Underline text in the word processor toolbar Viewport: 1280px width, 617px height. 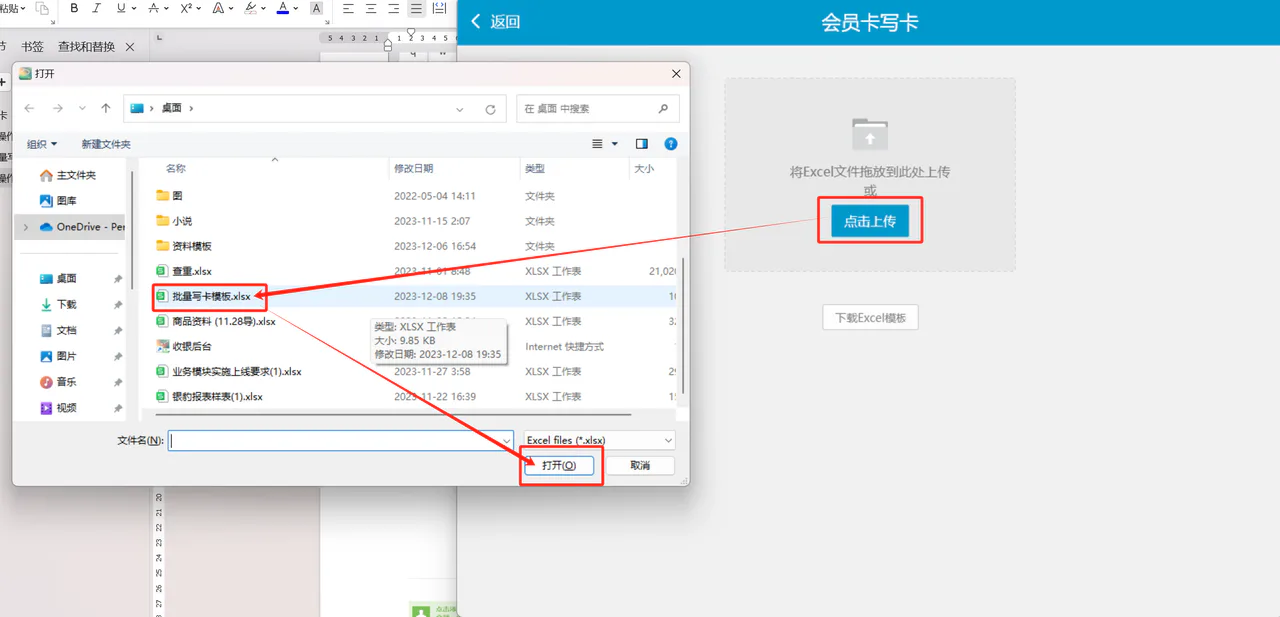click(121, 8)
